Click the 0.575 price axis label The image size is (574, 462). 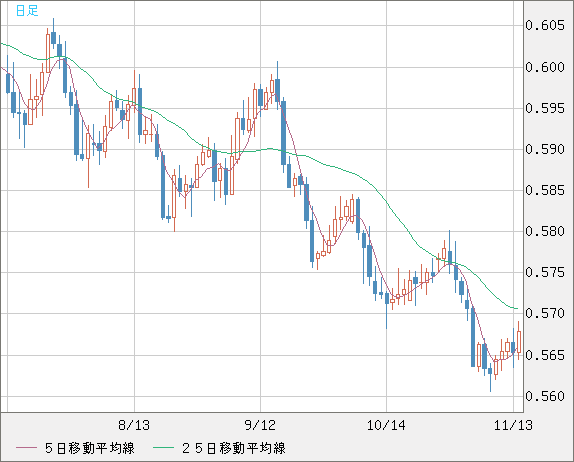[545, 272]
